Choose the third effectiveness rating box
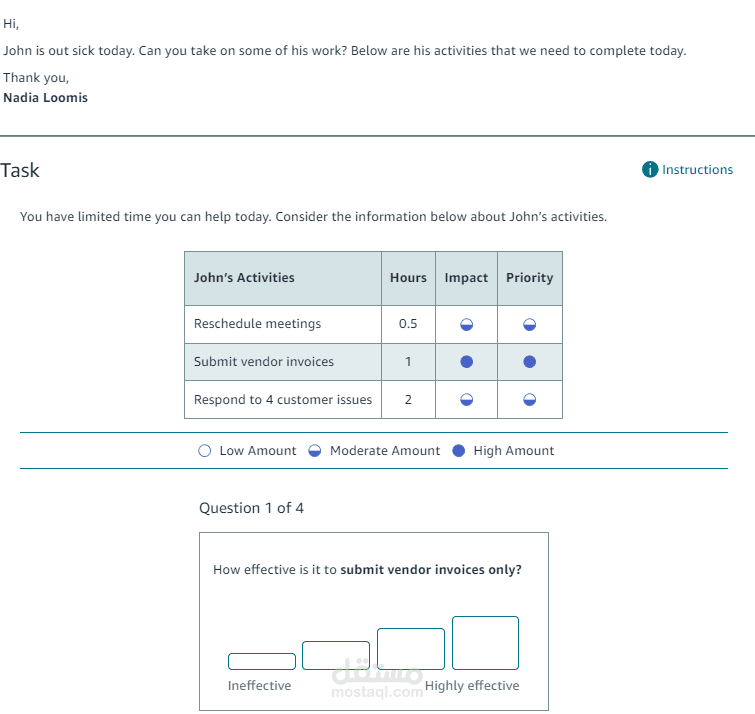This screenshot has height=714, width=755. coord(411,649)
